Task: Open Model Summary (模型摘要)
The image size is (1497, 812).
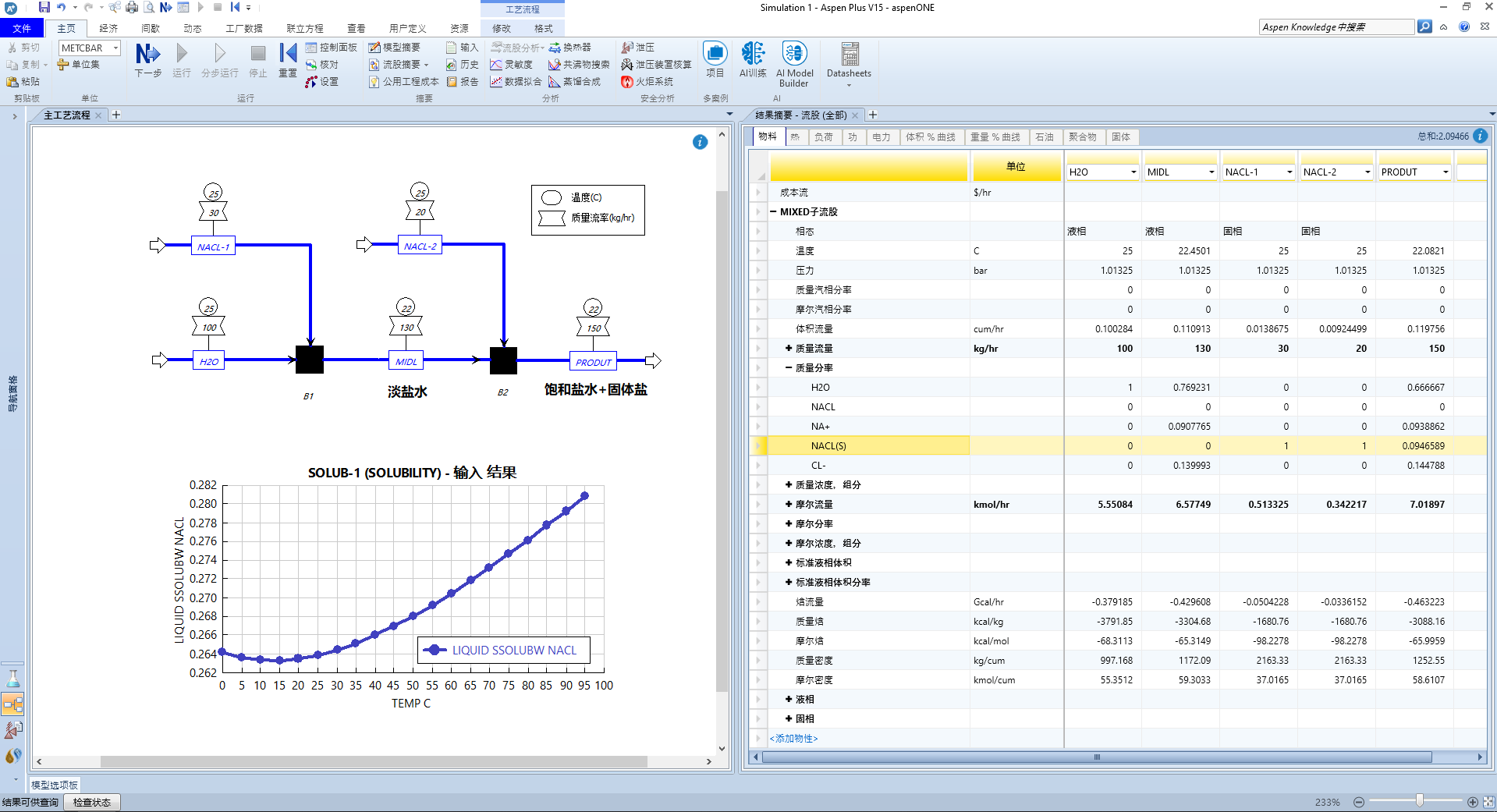Action: click(395, 48)
